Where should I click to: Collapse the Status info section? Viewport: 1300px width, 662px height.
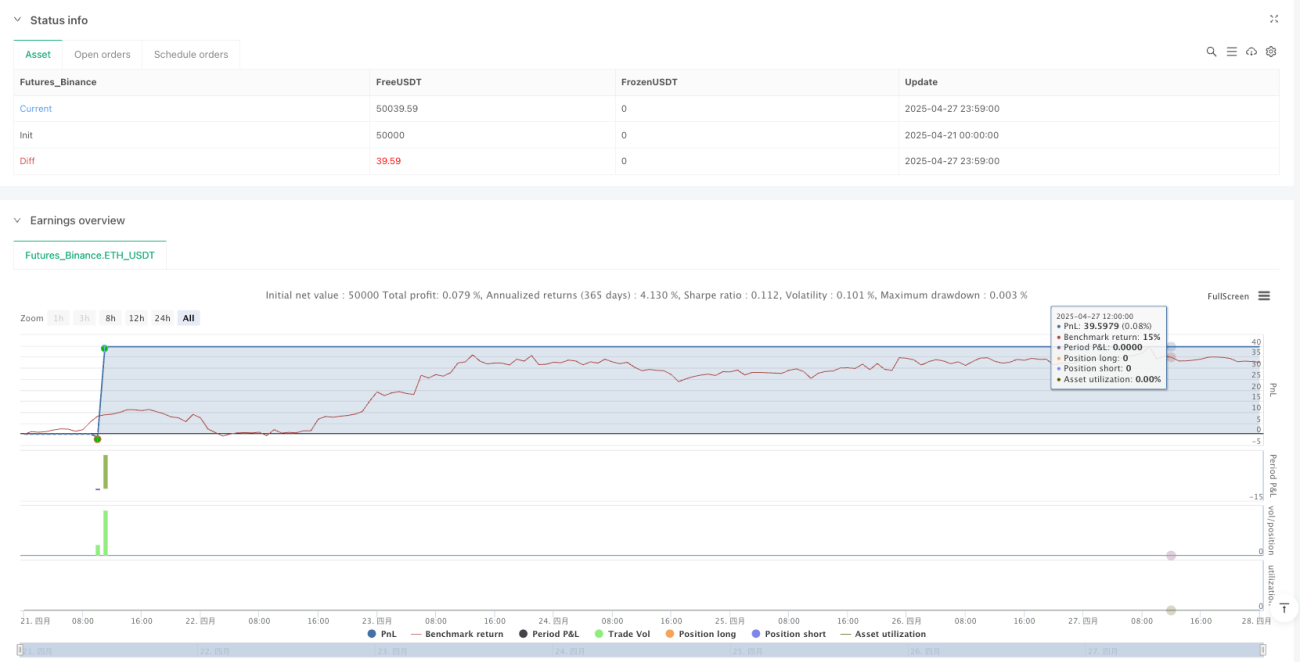pyautogui.click(x=16, y=20)
